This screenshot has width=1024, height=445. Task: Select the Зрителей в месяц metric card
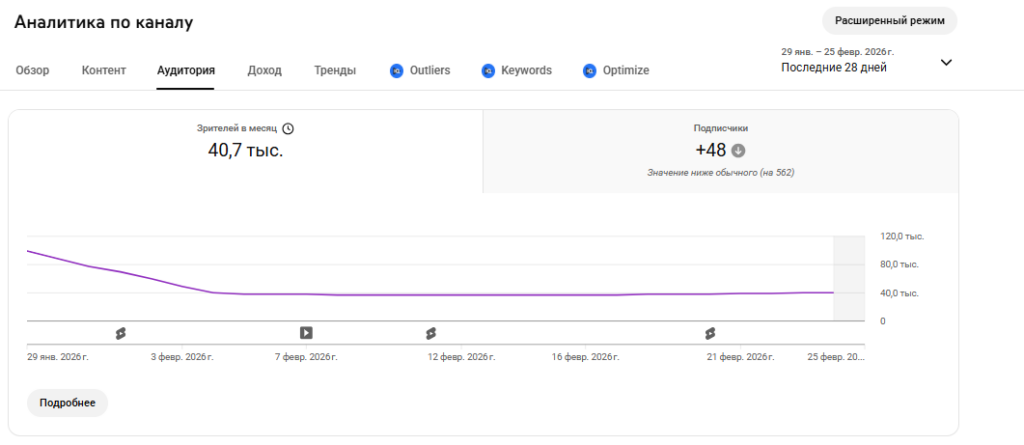[246, 151]
